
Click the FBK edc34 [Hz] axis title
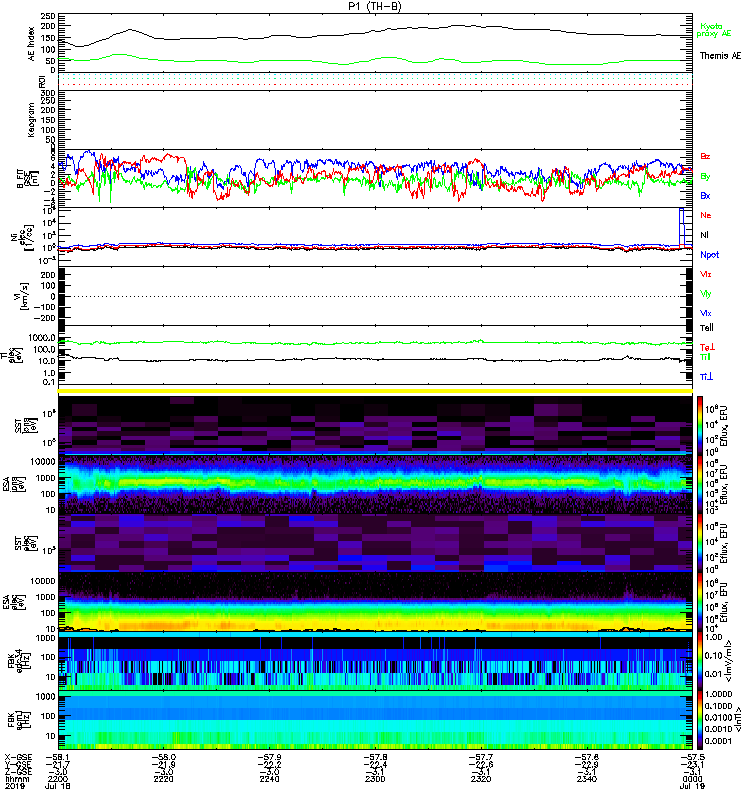point(17,661)
